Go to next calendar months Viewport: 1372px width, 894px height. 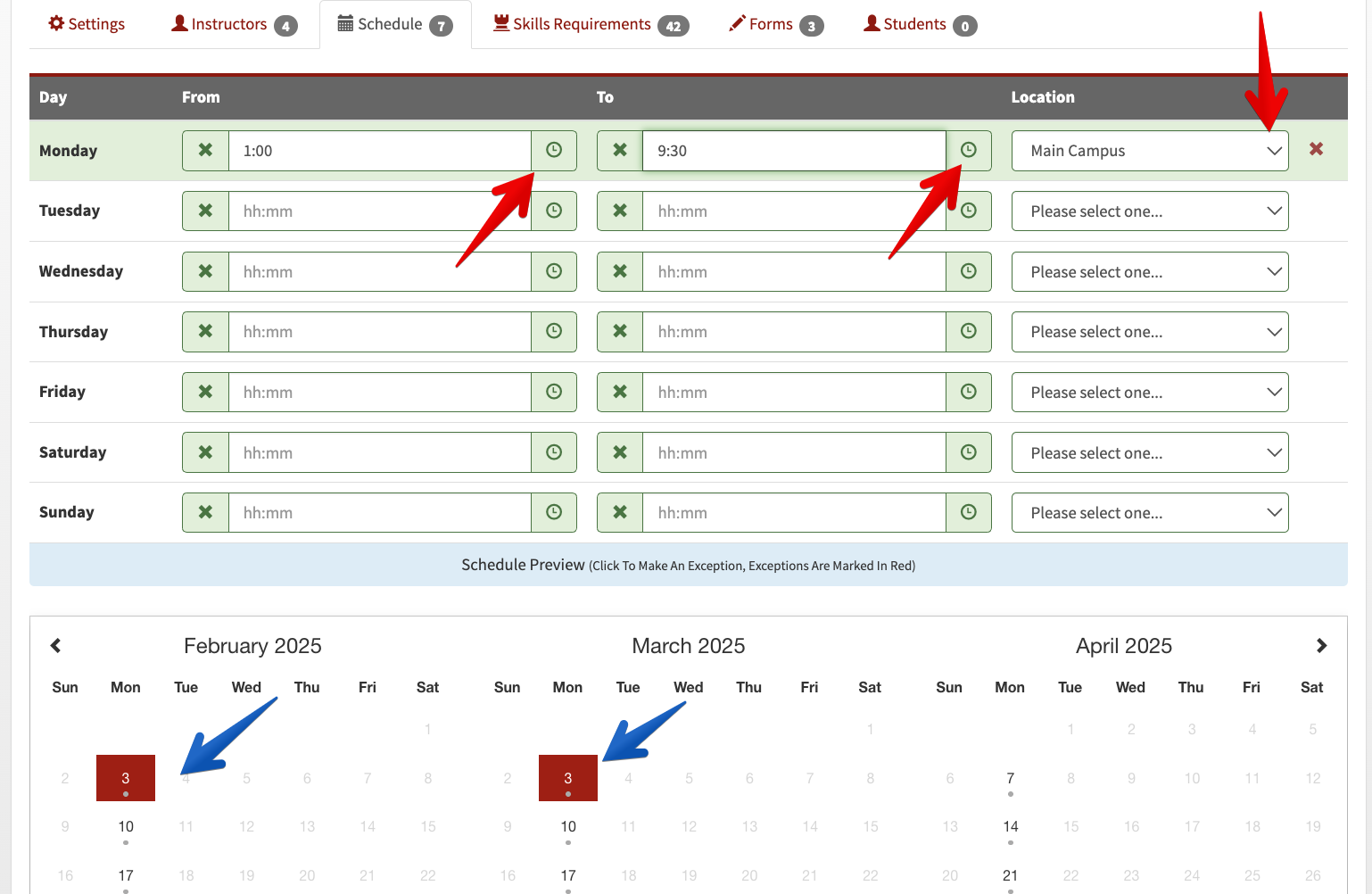click(1321, 645)
